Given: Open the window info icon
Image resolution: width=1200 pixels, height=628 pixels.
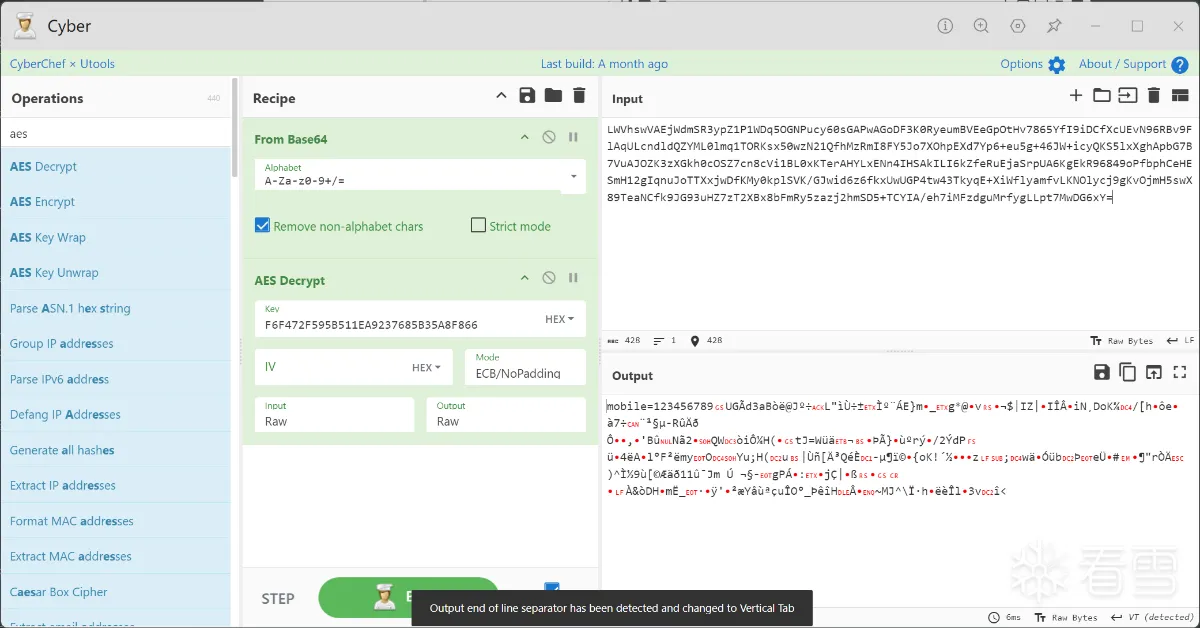Looking at the screenshot, I should [x=945, y=26].
